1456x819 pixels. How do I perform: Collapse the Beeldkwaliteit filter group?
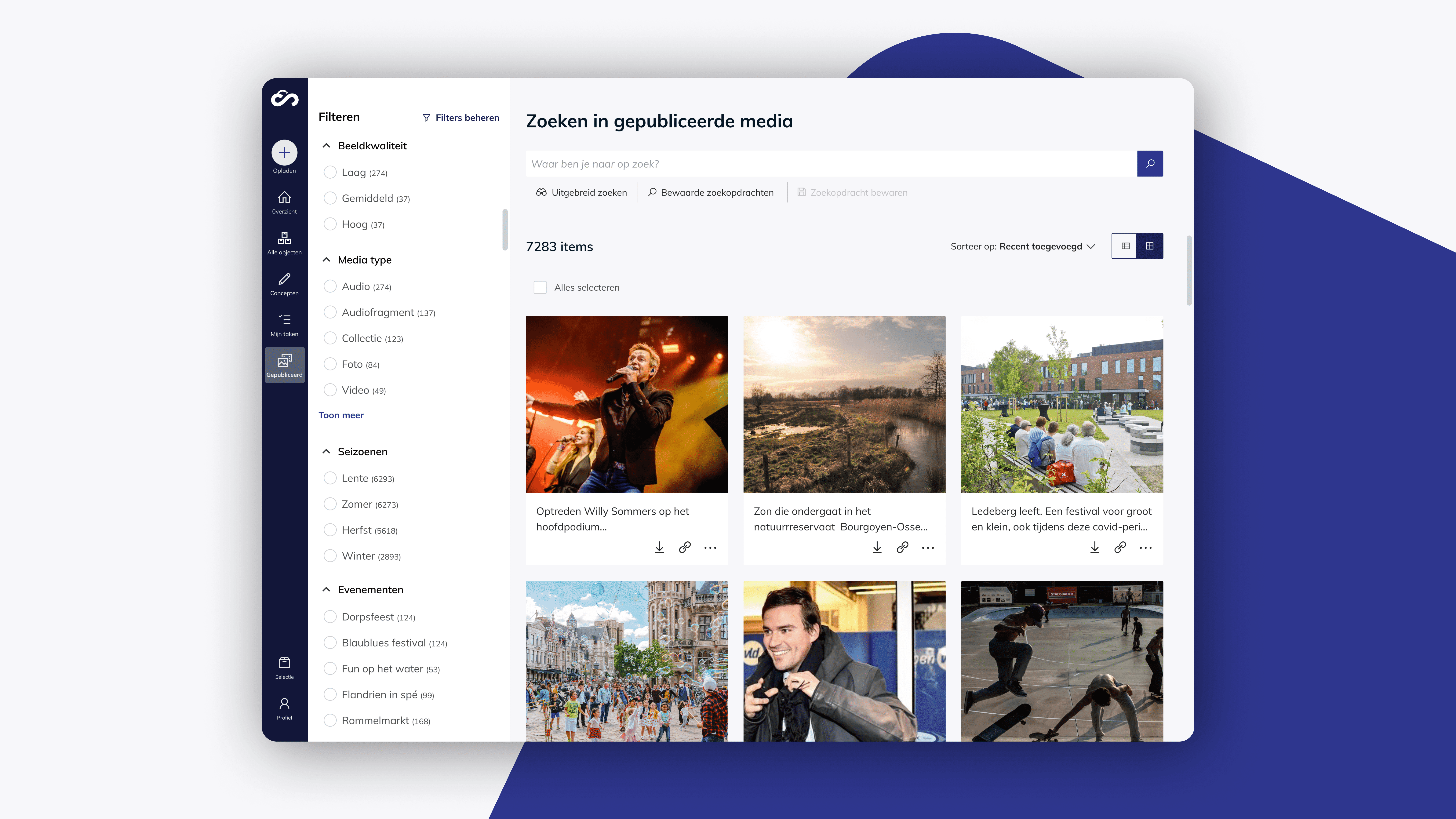(326, 146)
